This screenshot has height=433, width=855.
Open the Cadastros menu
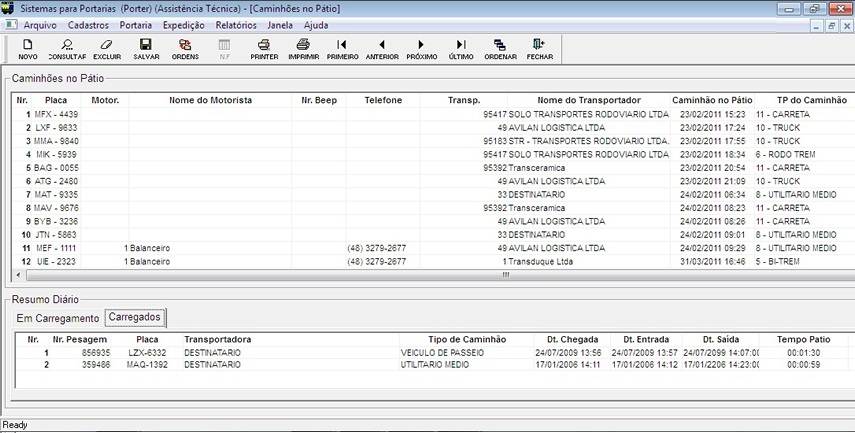pyautogui.click(x=88, y=25)
